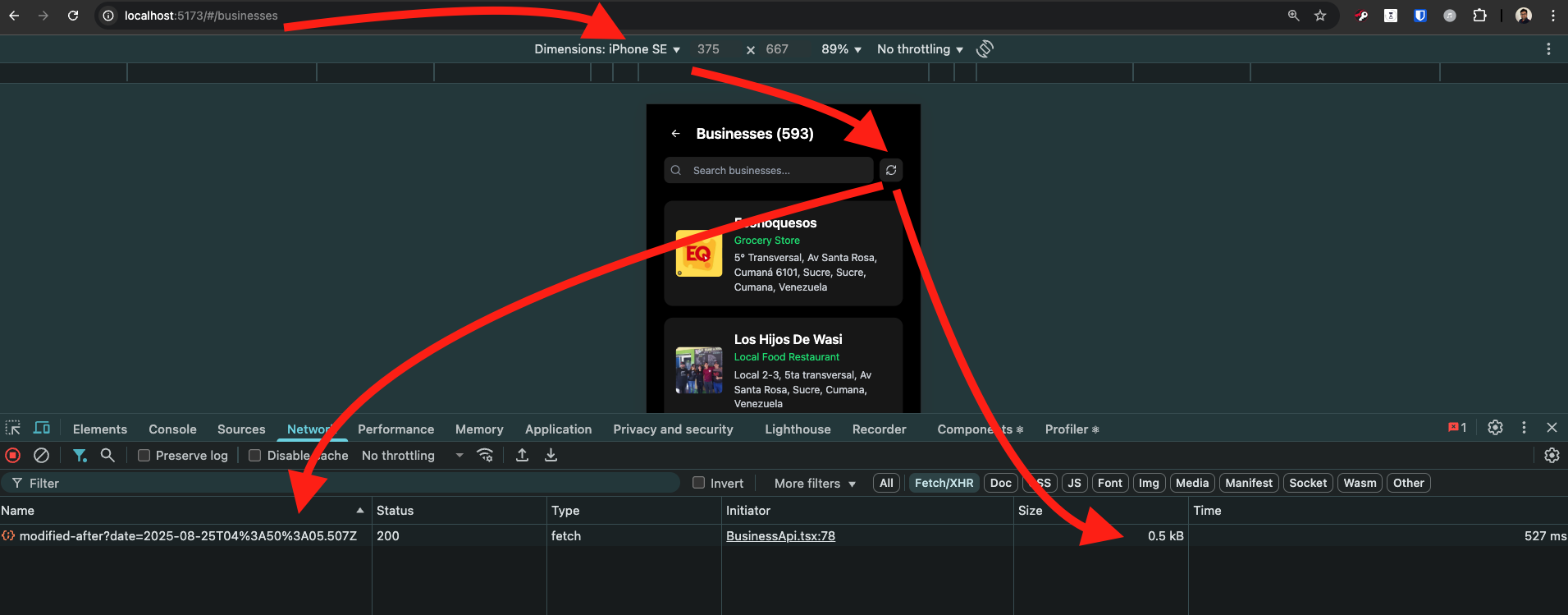This screenshot has height=615, width=1568.
Task: Open the Lighthouse tab
Action: click(x=798, y=429)
